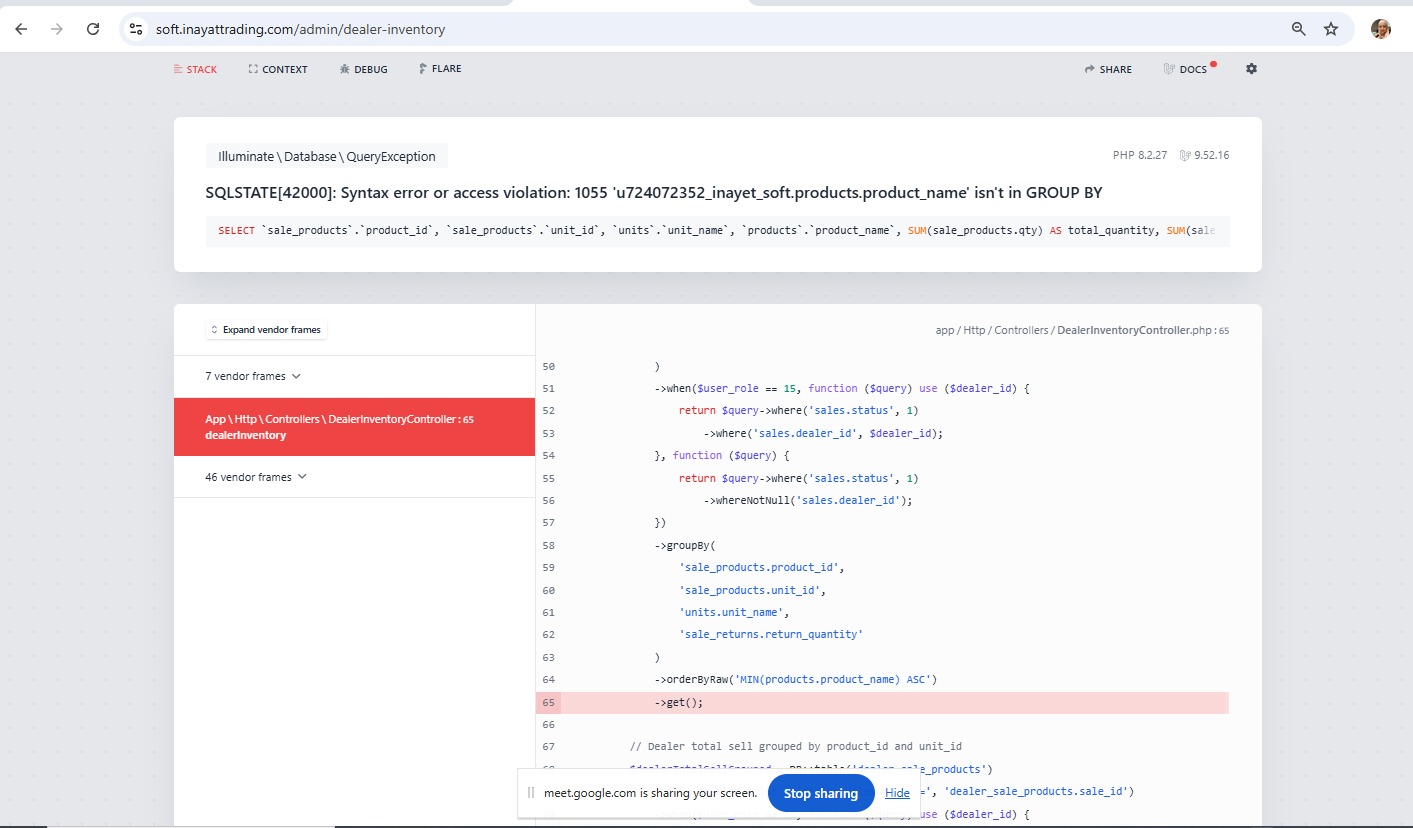1413x828 pixels.
Task: Reload the page with refresh icon
Action: pos(93,29)
